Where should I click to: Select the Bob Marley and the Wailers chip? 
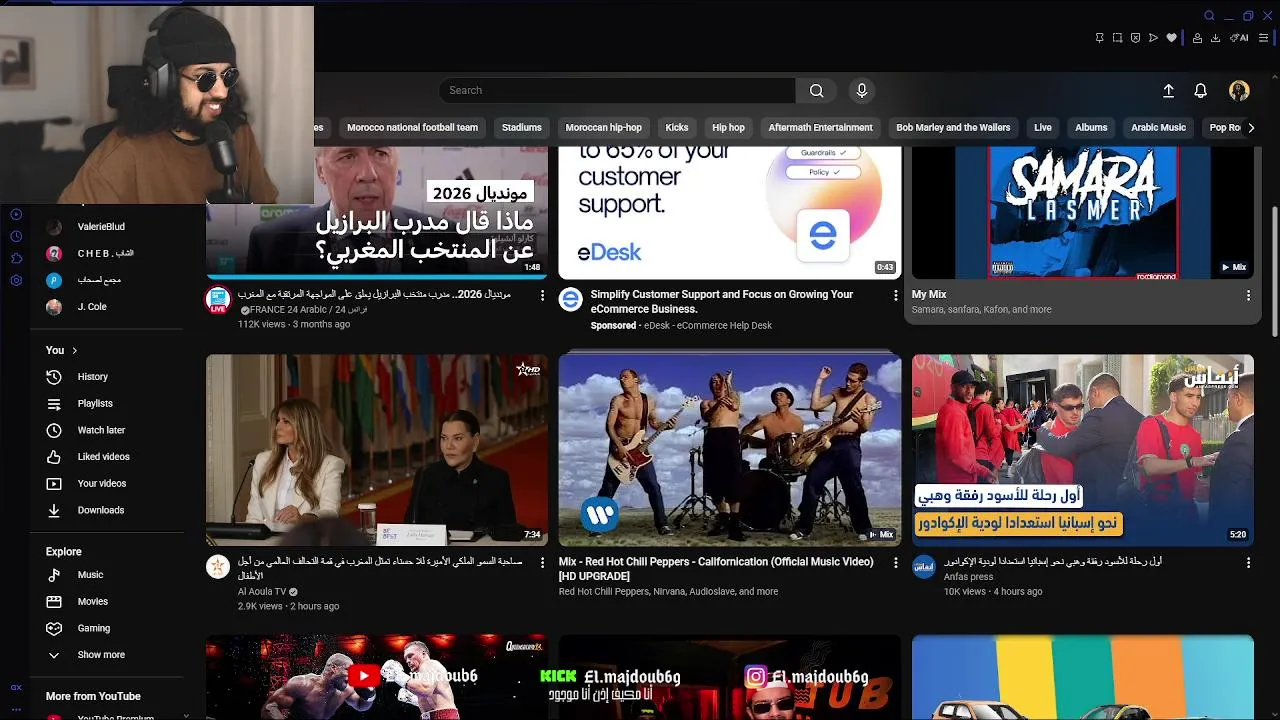point(953,127)
